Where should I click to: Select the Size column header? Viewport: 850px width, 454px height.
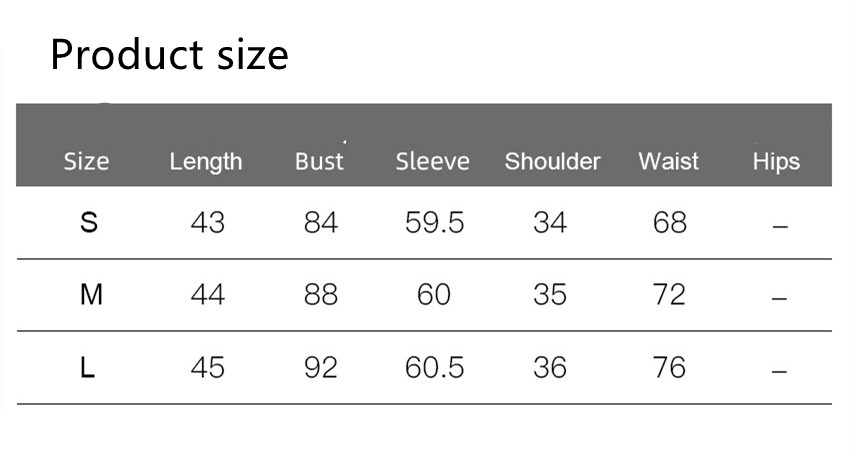click(86, 162)
